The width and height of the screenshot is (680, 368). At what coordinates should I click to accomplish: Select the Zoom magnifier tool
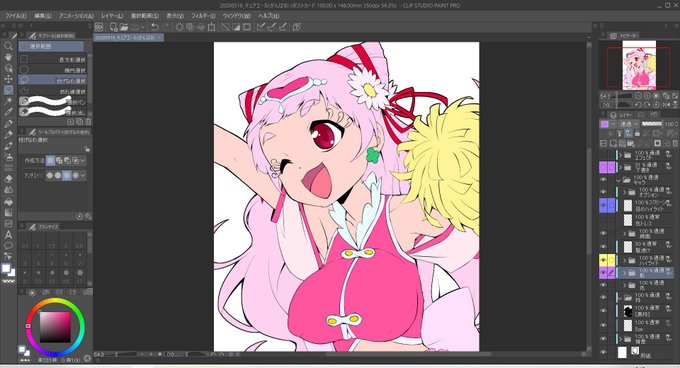[8, 46]
